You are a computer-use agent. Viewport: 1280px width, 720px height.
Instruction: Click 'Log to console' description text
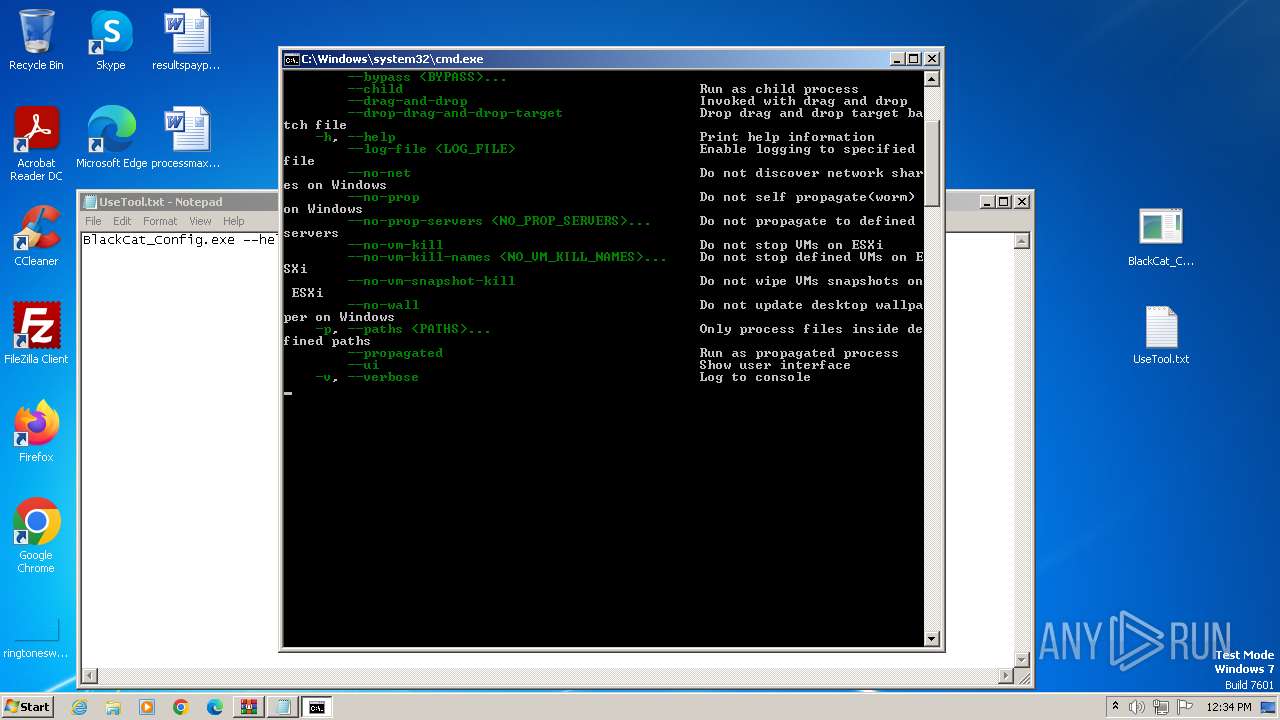755,377
